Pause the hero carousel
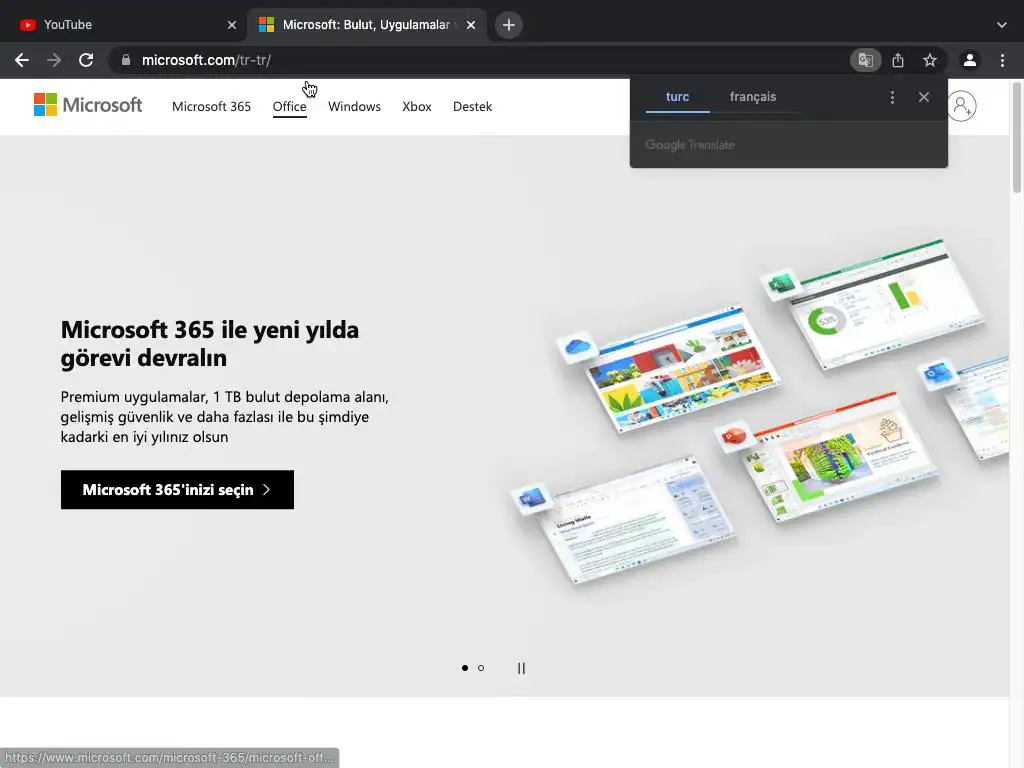This screenshot has width=1024, height=768. 521,668
